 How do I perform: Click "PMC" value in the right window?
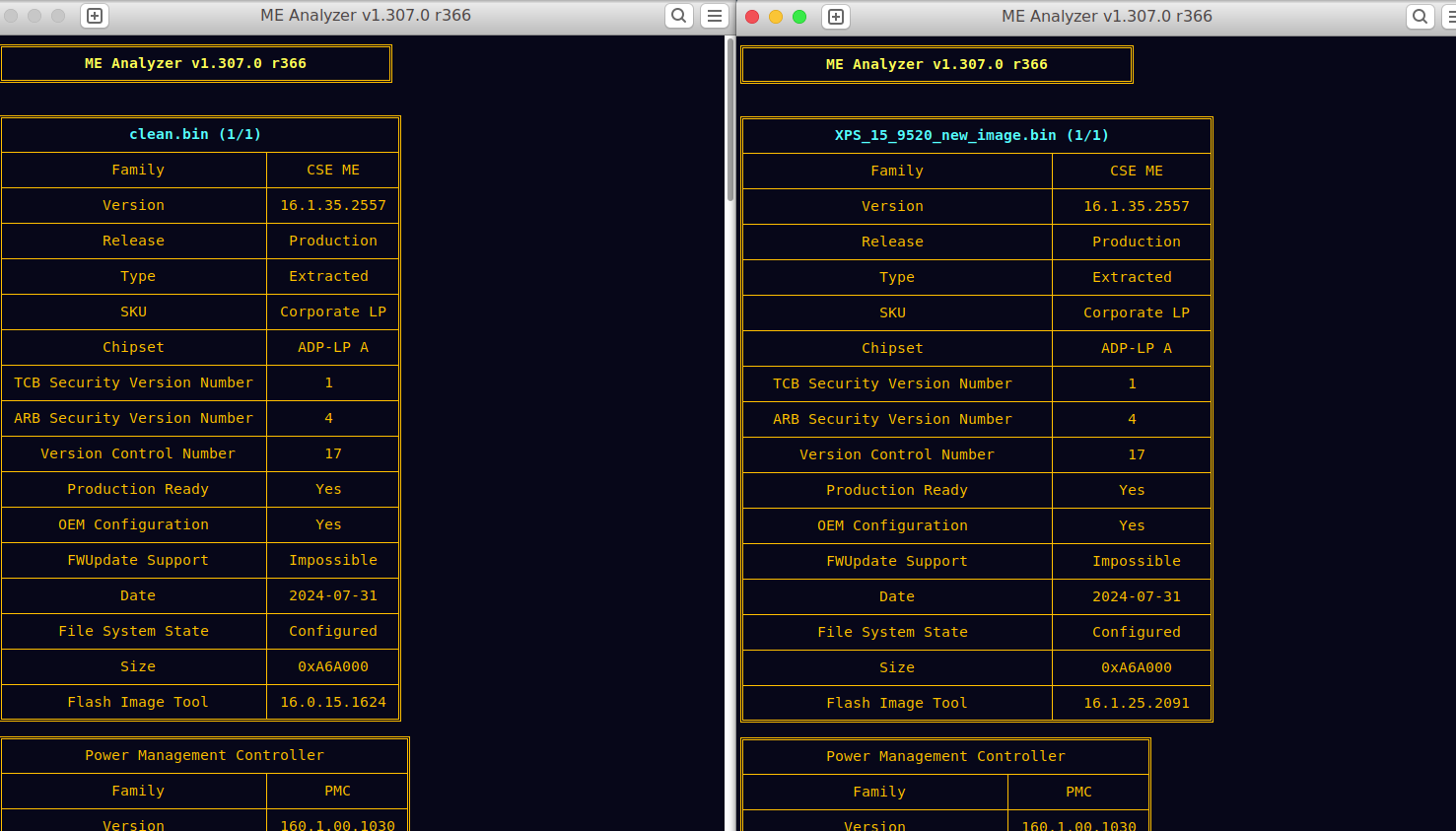coord(1078,792)
